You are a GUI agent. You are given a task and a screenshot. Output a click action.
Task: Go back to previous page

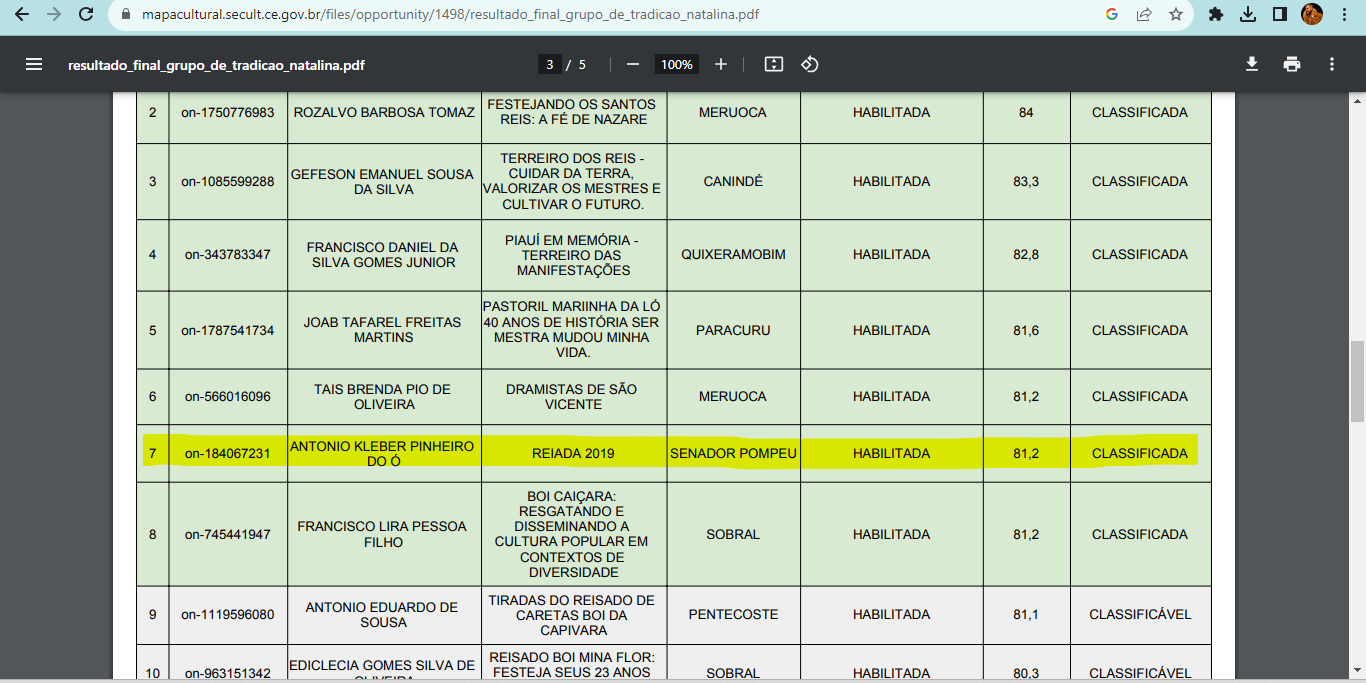(22, 15)
